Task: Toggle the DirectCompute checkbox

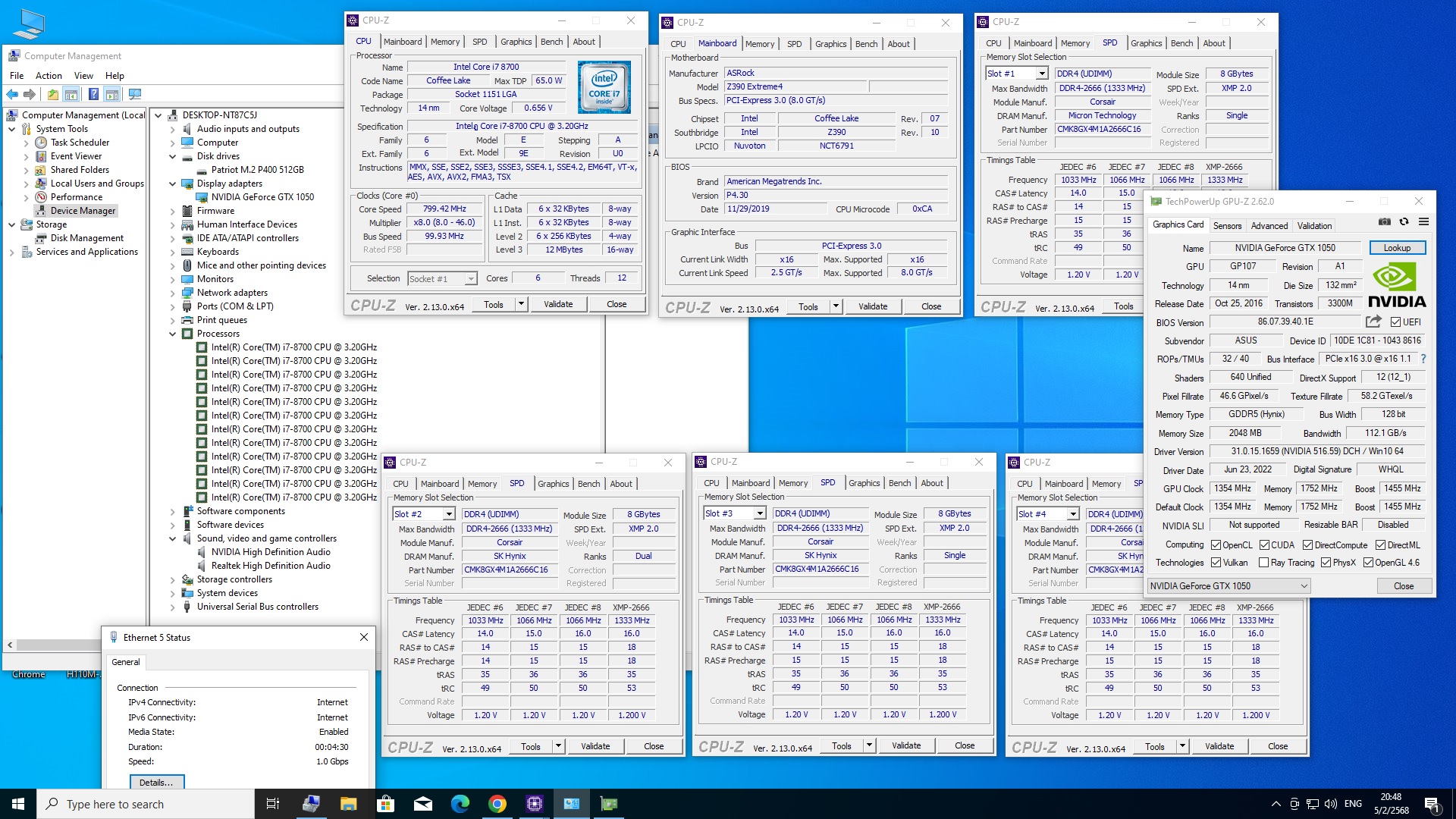Action: tap(1307, 545)
